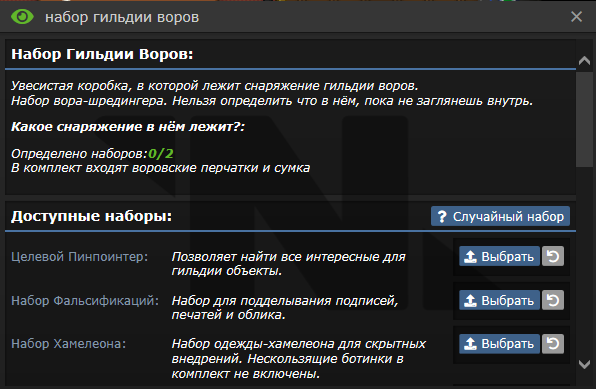Click the scroll down arrow chevron
The width and height of the screenshot is (596, 389).
tap(585, 364)
